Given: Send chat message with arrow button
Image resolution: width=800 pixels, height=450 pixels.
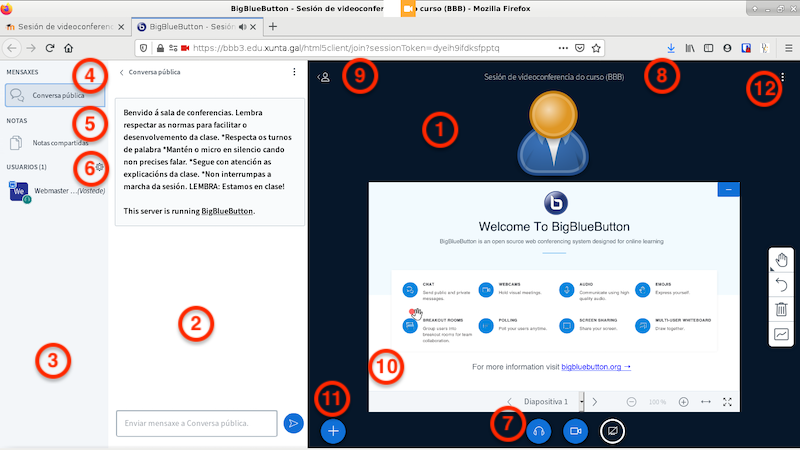Looking at the screenshot, I should [293, 424].
